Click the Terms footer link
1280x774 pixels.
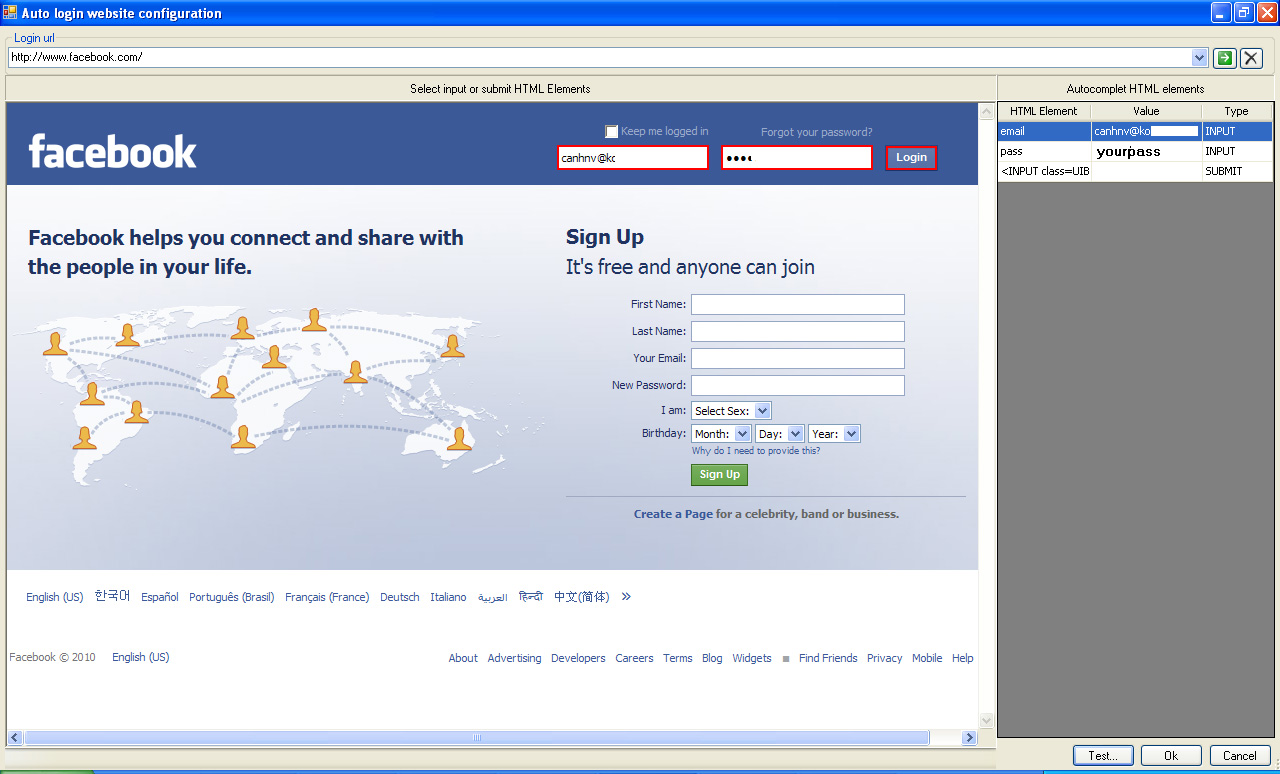[678, 658]
